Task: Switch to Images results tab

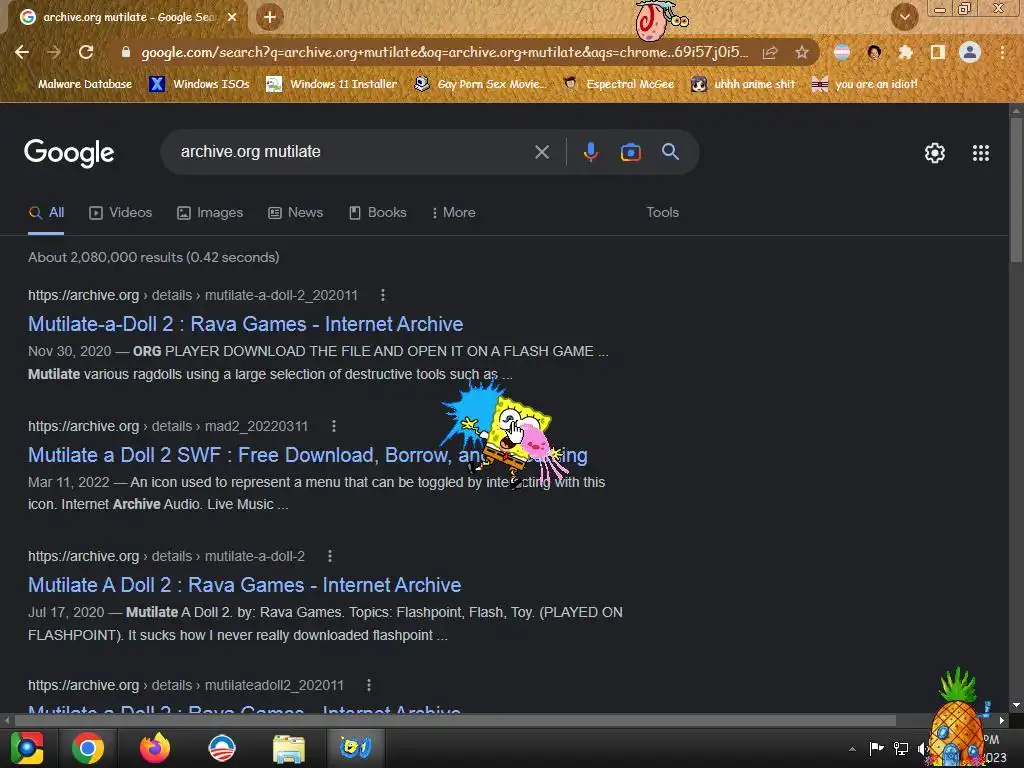Action: pyautogui.click(x=210, y=213)
